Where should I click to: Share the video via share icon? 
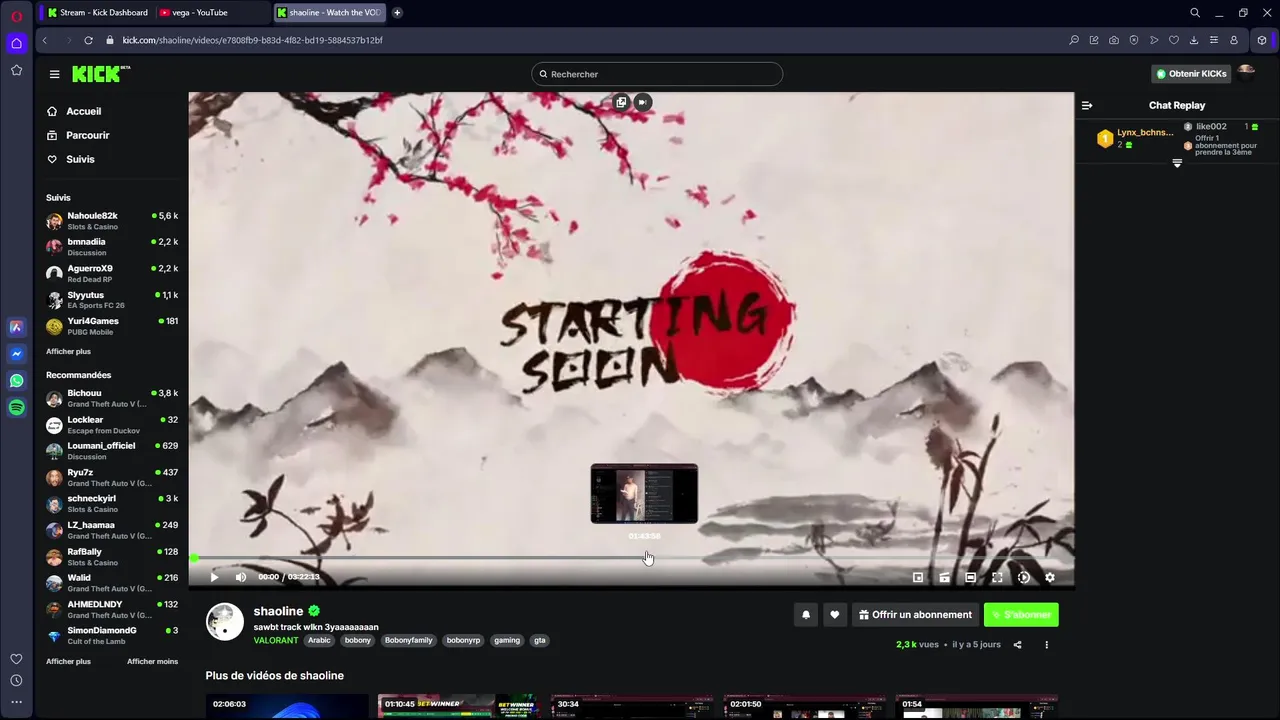coord(1018,645)
